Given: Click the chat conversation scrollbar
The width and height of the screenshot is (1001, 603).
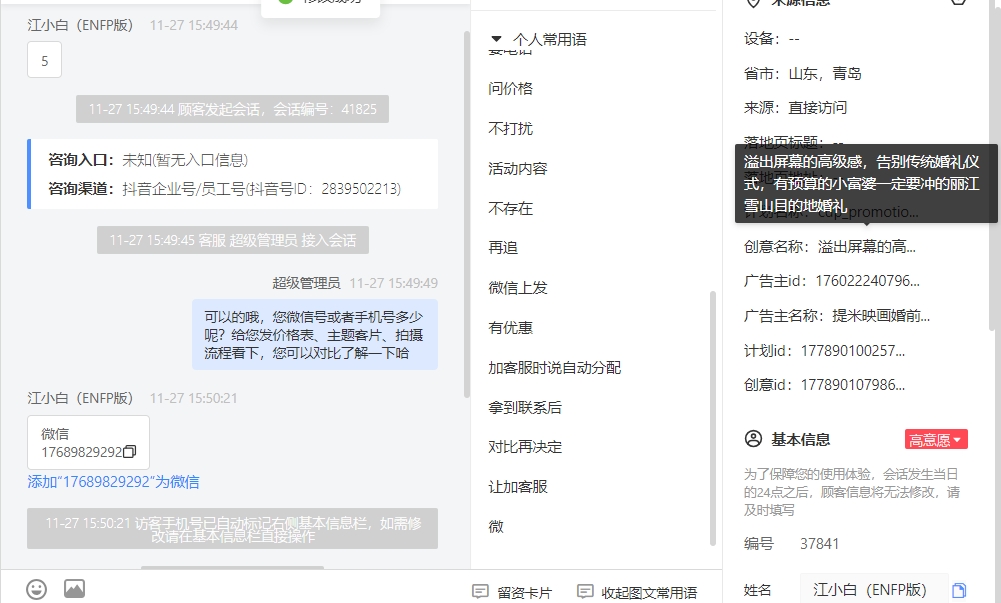Looking at the screenshot, I should coord(467,214).
